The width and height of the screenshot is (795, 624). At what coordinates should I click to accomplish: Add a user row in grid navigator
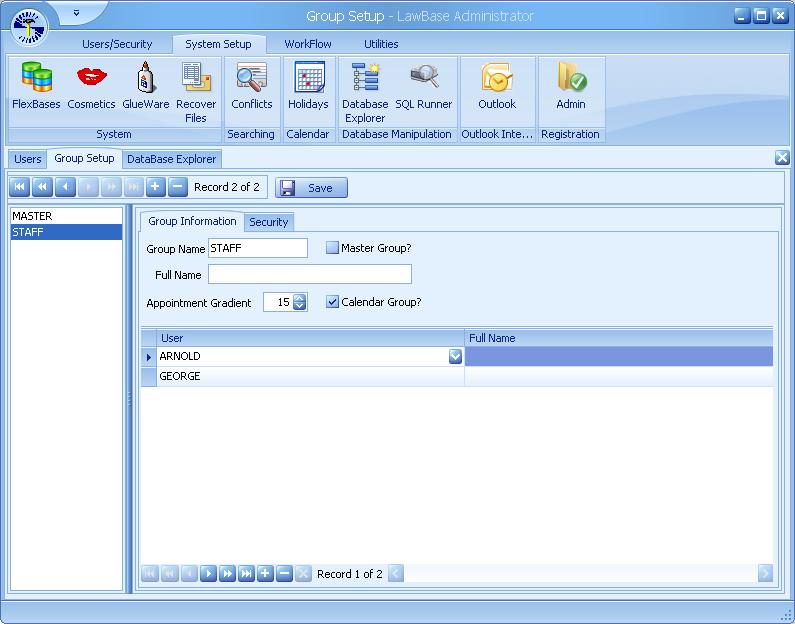click(x=265, y=574)
